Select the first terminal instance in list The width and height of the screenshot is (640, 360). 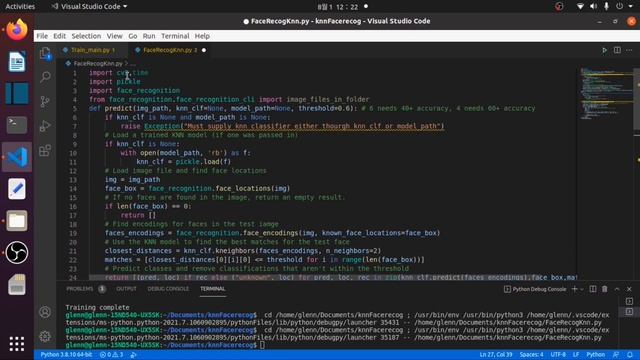[629, 301]
